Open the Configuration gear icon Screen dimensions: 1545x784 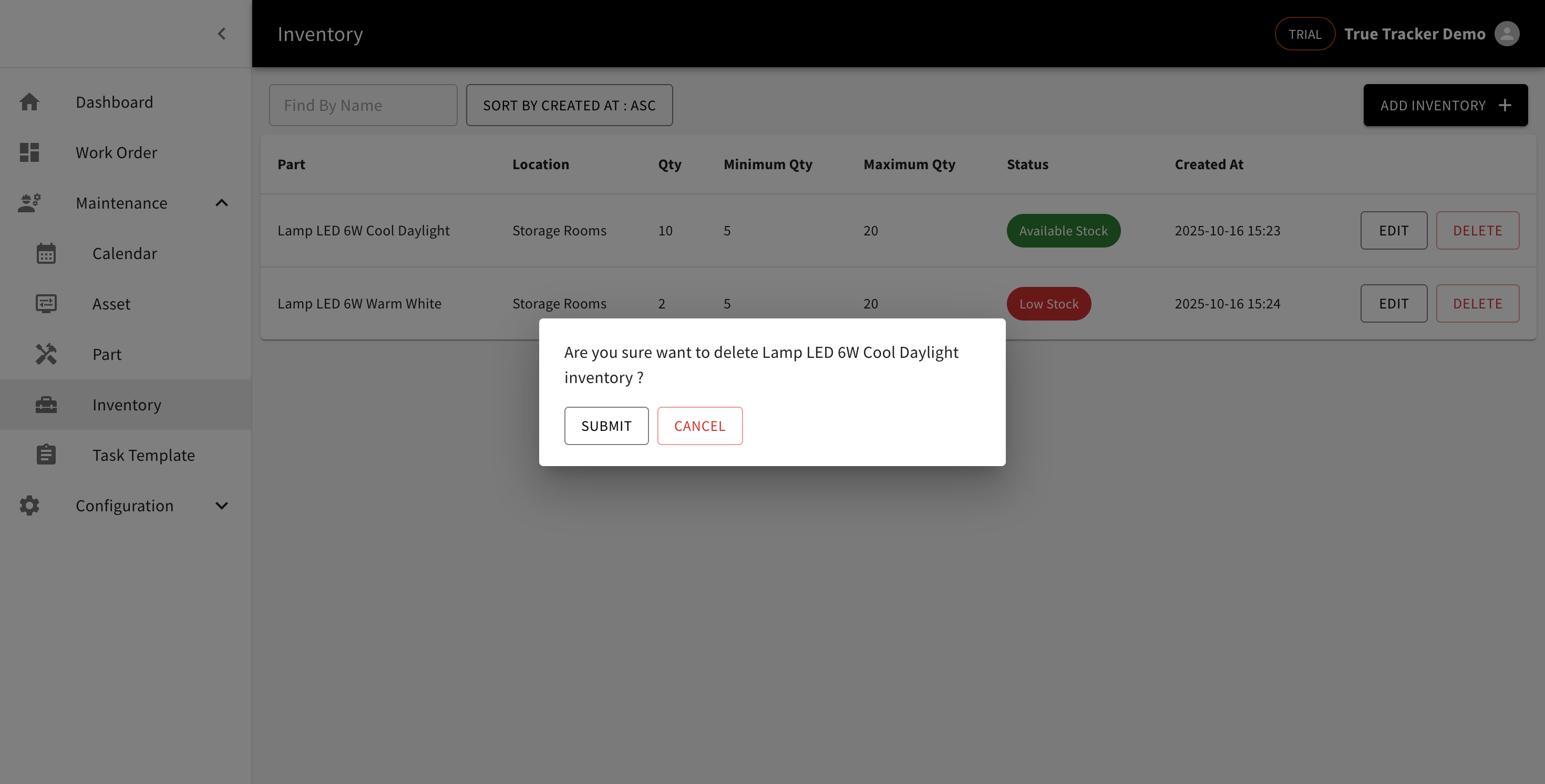(x=29, y=505)
